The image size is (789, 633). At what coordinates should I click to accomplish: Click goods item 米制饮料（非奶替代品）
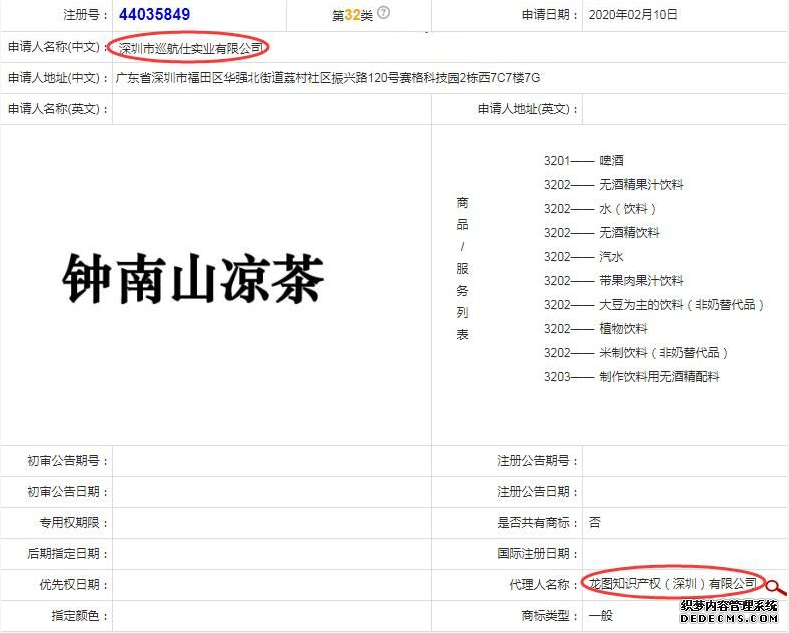pyautogui.click(x=663, y=353)
